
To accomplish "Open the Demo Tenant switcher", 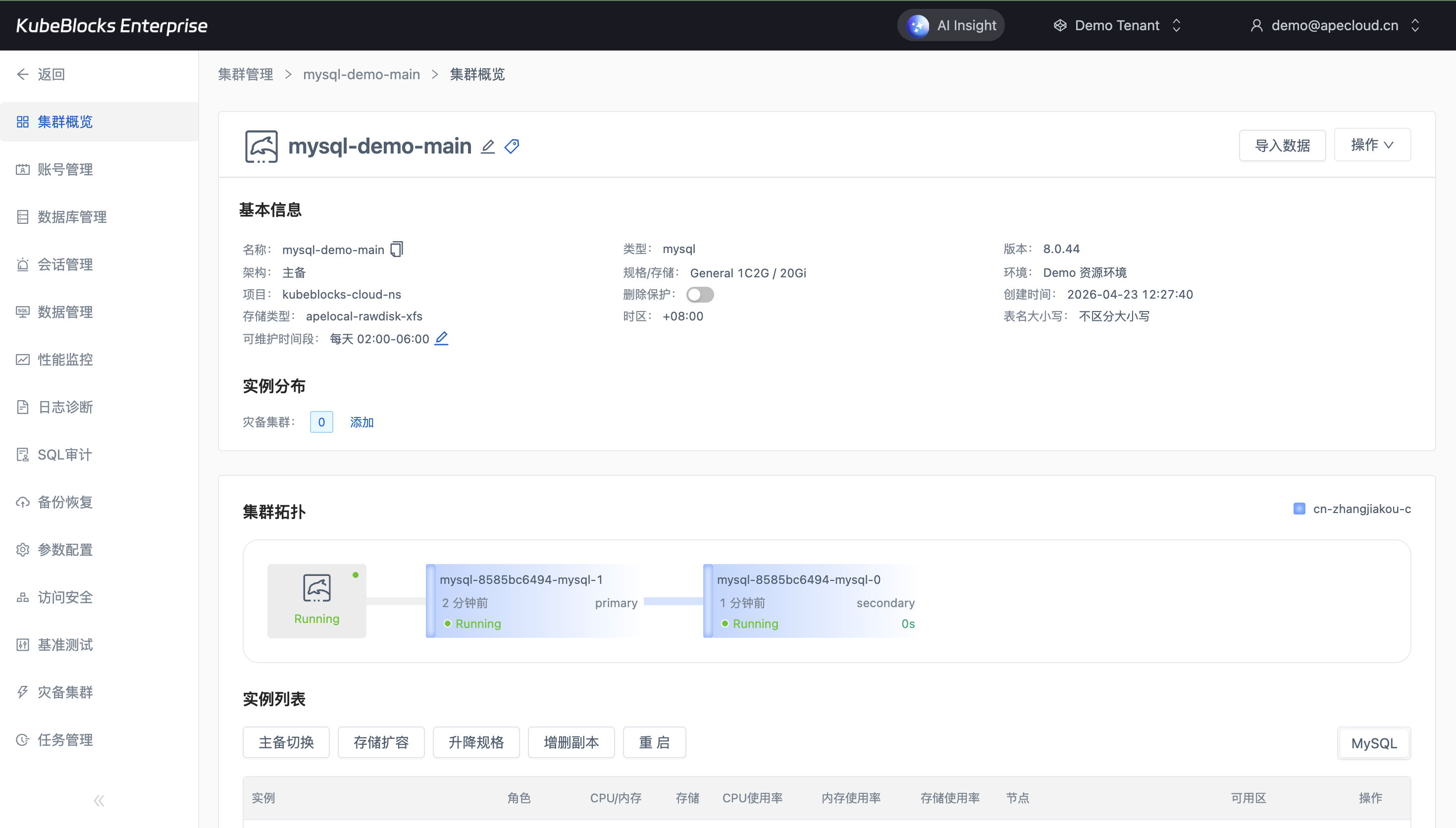I will pos(1117,26).
